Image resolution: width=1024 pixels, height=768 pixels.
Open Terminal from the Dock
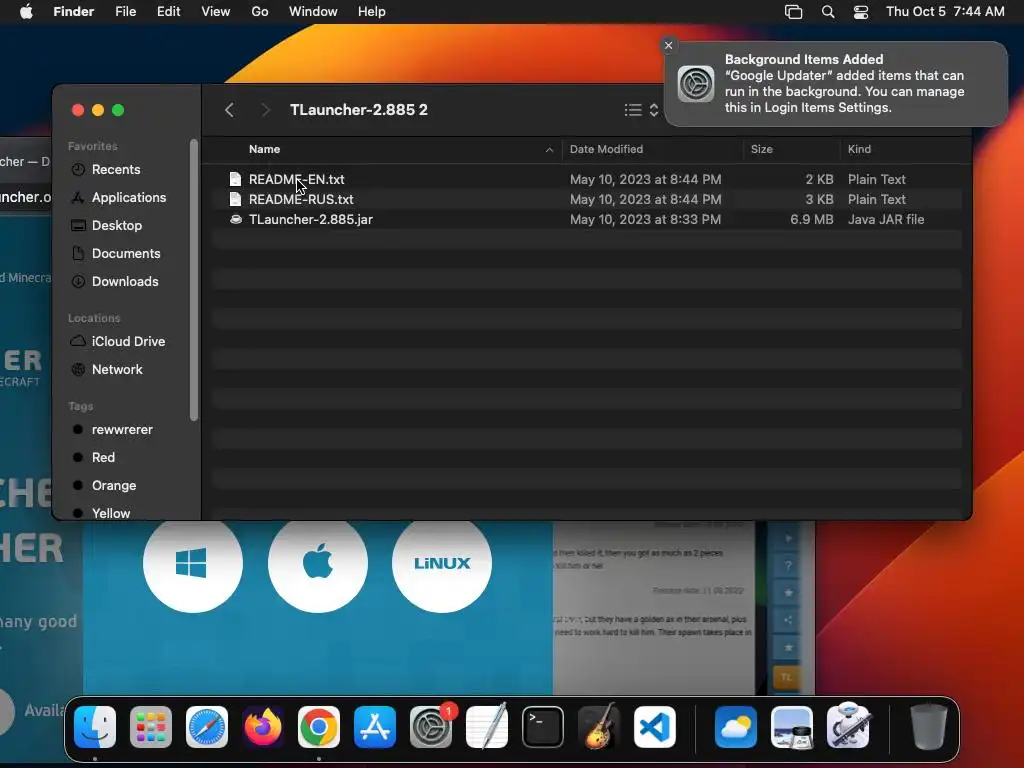[x=543, y=727]
